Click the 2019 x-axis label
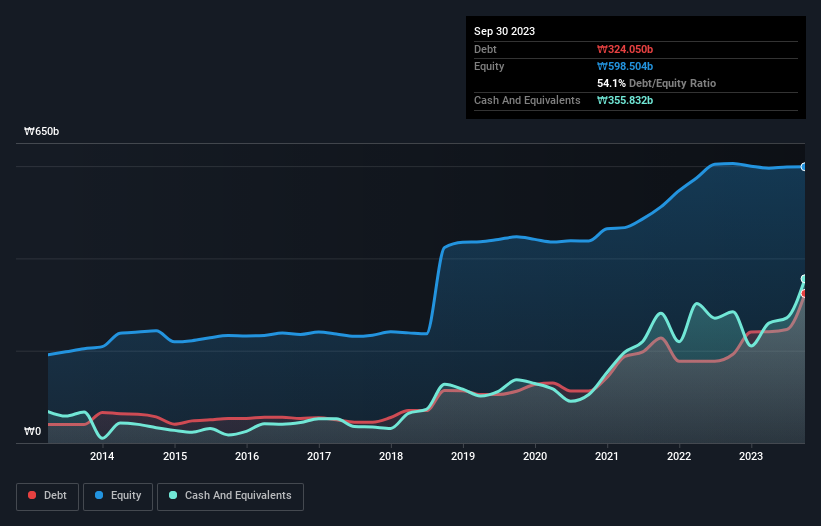Screen dimensions: 821x526 click(463, 456)
